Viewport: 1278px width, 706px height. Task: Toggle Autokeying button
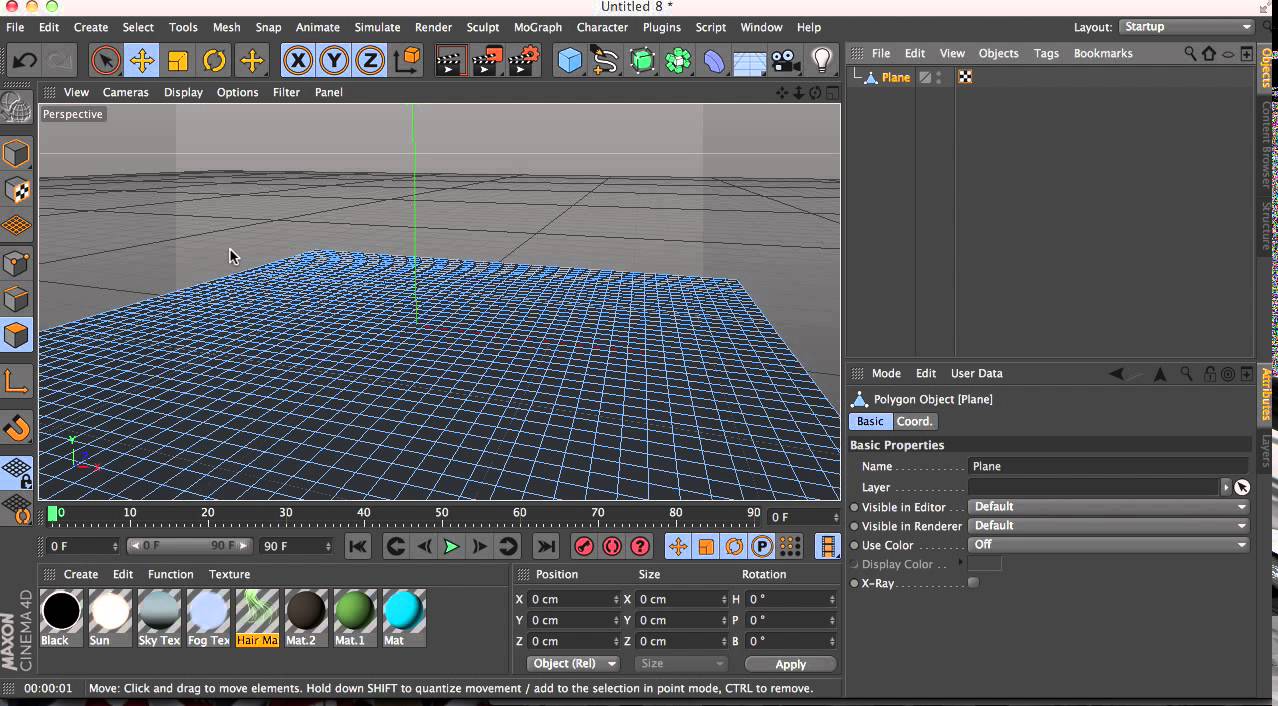[x=612, y=546]
